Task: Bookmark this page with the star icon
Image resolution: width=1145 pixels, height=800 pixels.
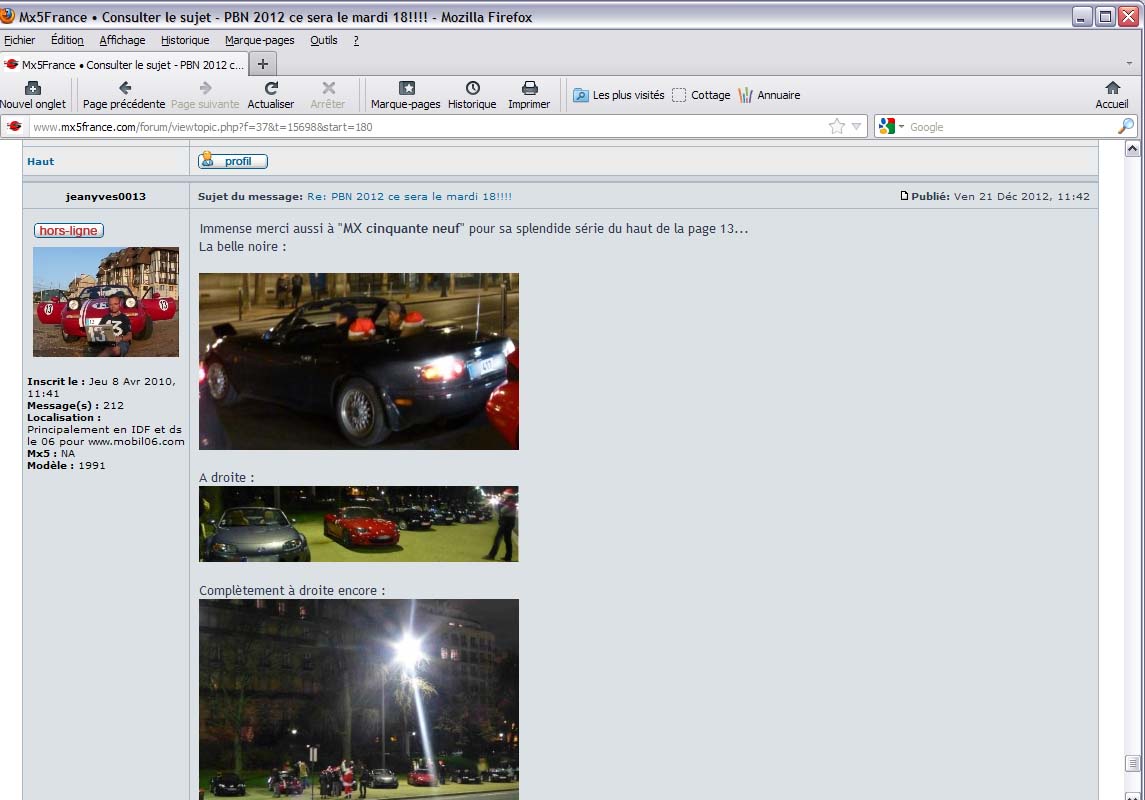Action: pyautogui.click(x=837, y=127)
